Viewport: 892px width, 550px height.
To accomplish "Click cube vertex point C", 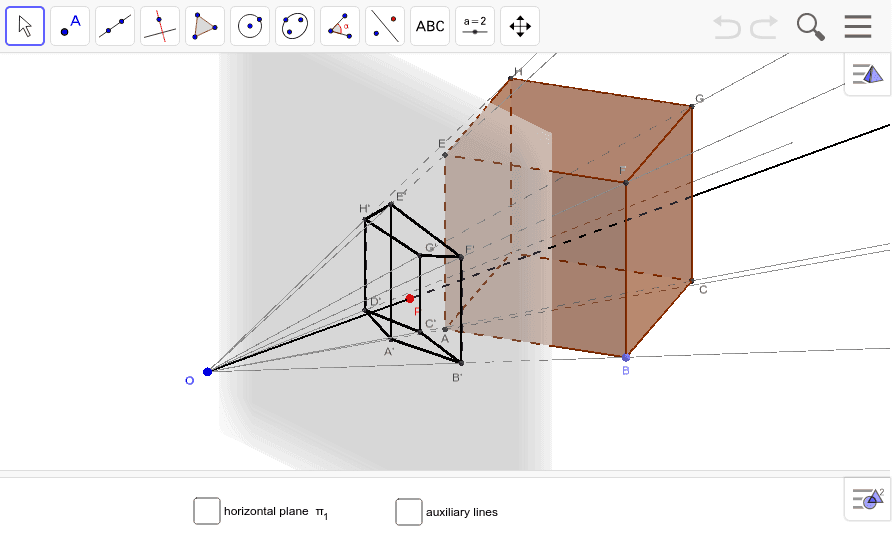I will pyautogui.click(x=692, y=281).
